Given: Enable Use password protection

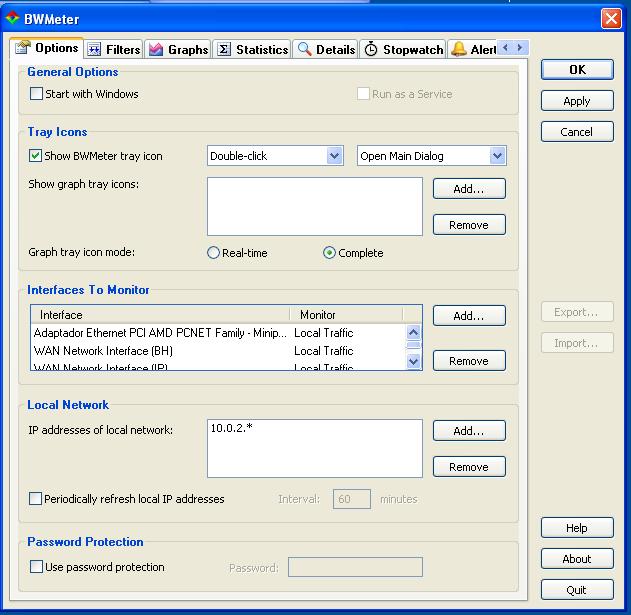Looking at the screenshot, I should 36,567.
